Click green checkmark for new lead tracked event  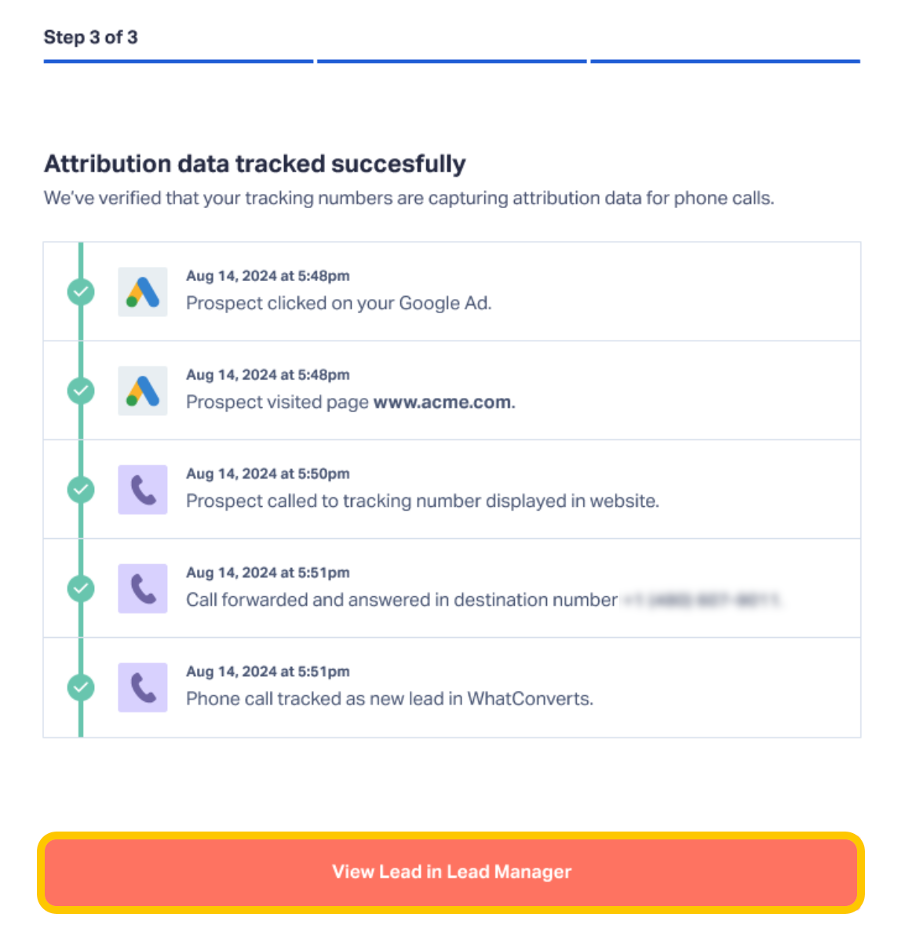[81, 687]
